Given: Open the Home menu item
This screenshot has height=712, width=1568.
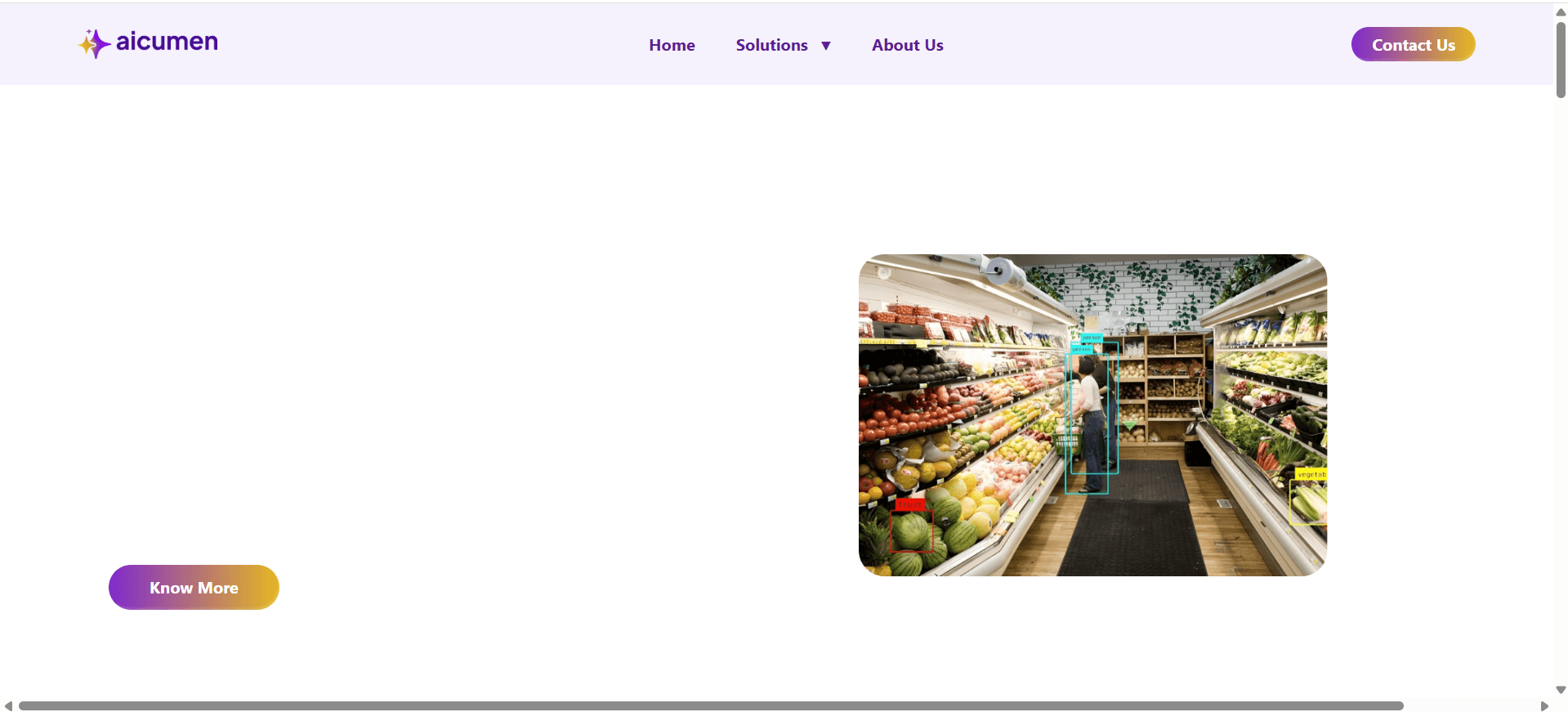Looking at the screenshot, I should click(672, 45).
